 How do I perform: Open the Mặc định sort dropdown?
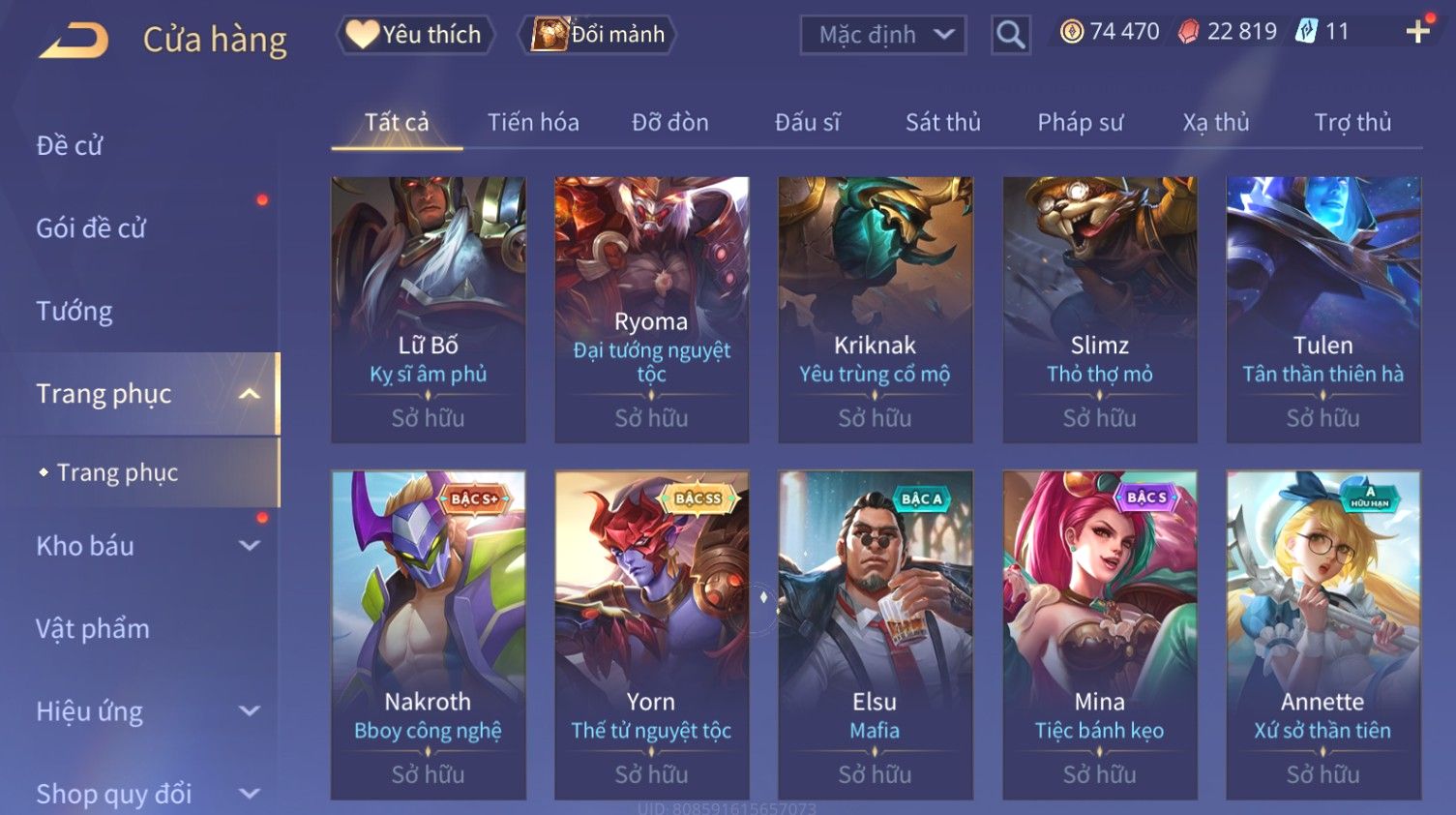pos(882,35)
